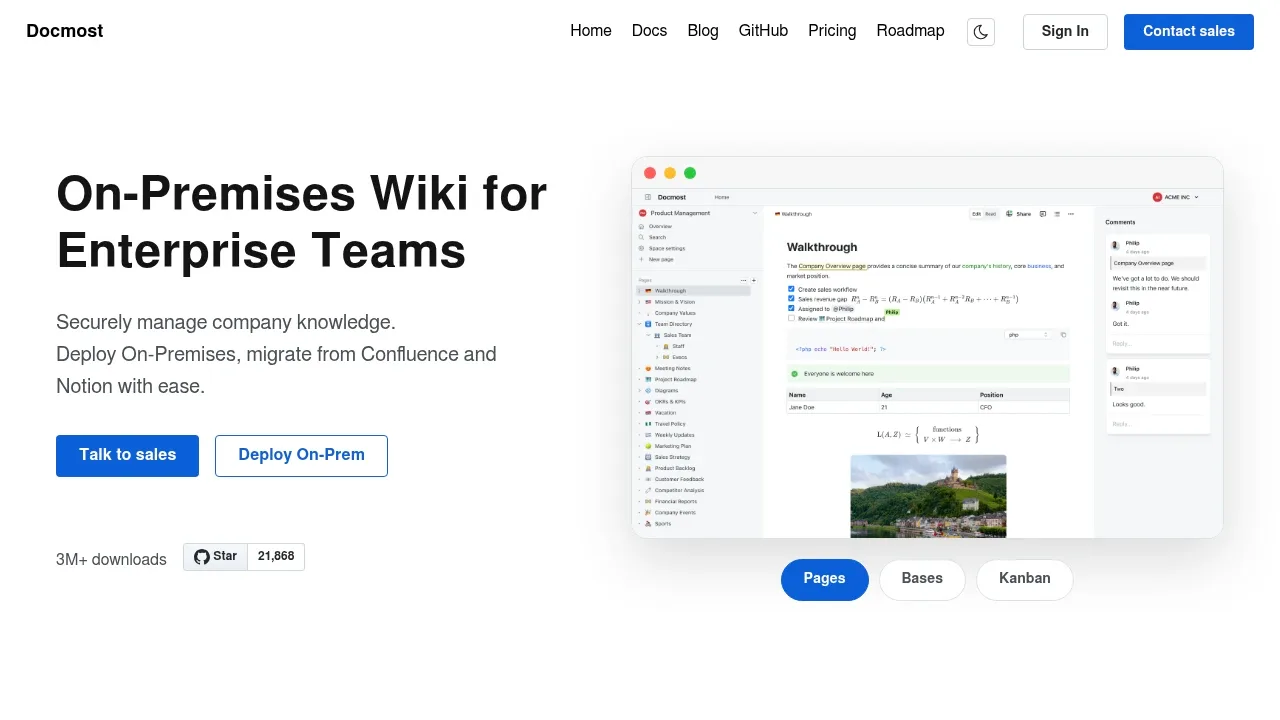Click the Company Overview page link in Walkthrough

[832, 266]
